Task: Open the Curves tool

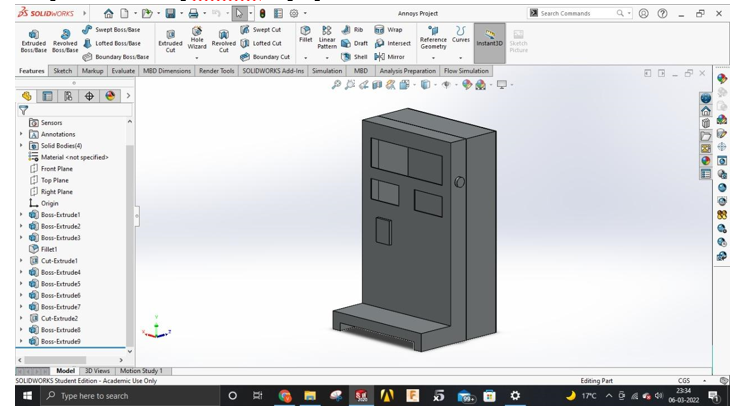Action: (461, 34)
